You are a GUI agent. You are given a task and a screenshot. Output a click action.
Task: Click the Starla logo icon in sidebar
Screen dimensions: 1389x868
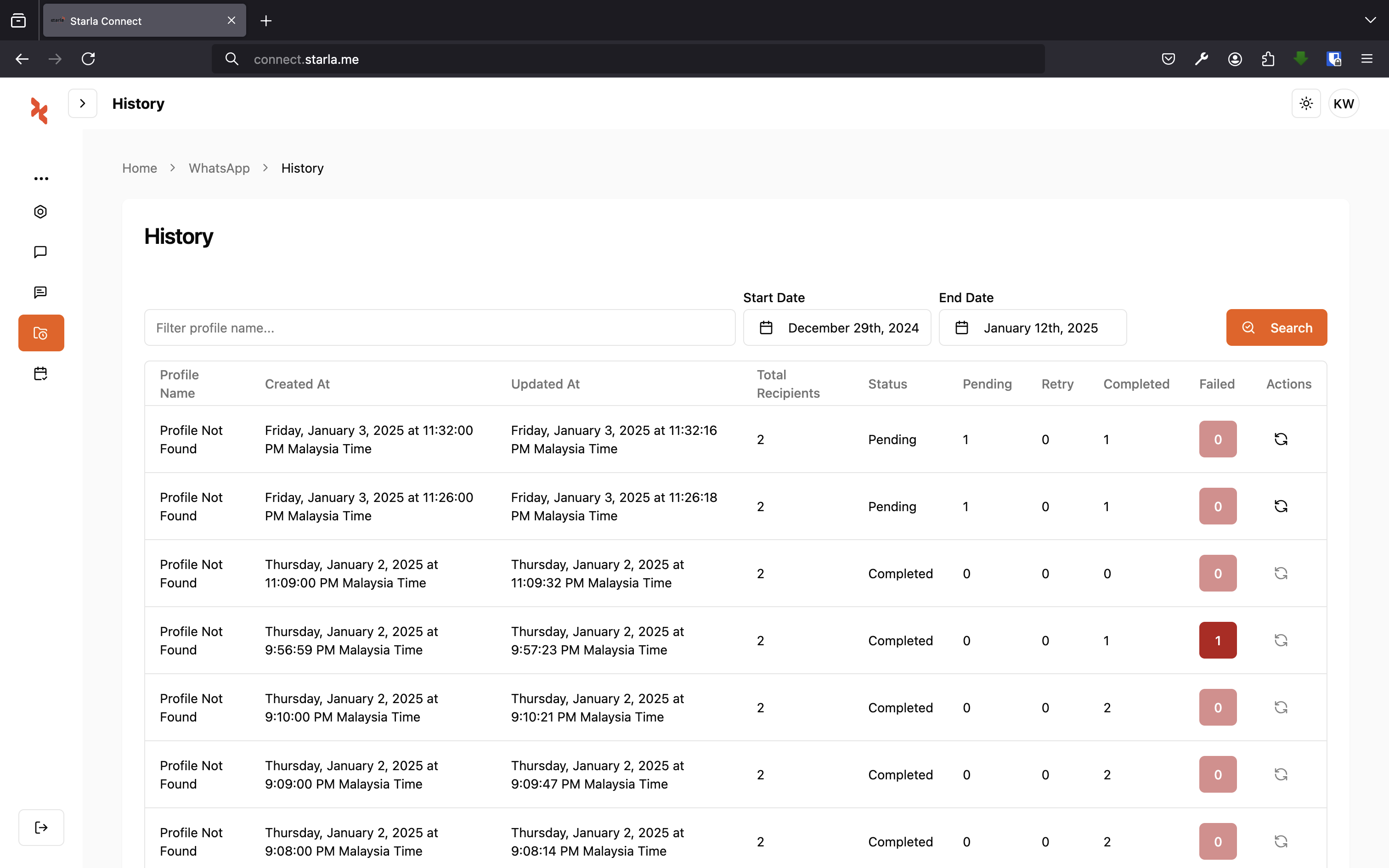coord(39,110)
